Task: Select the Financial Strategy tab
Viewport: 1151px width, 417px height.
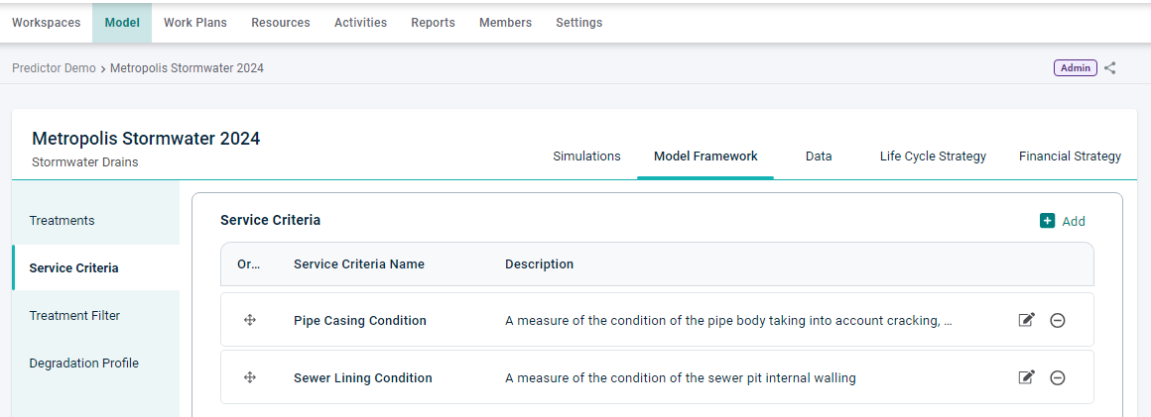Action: [1070, 156]
